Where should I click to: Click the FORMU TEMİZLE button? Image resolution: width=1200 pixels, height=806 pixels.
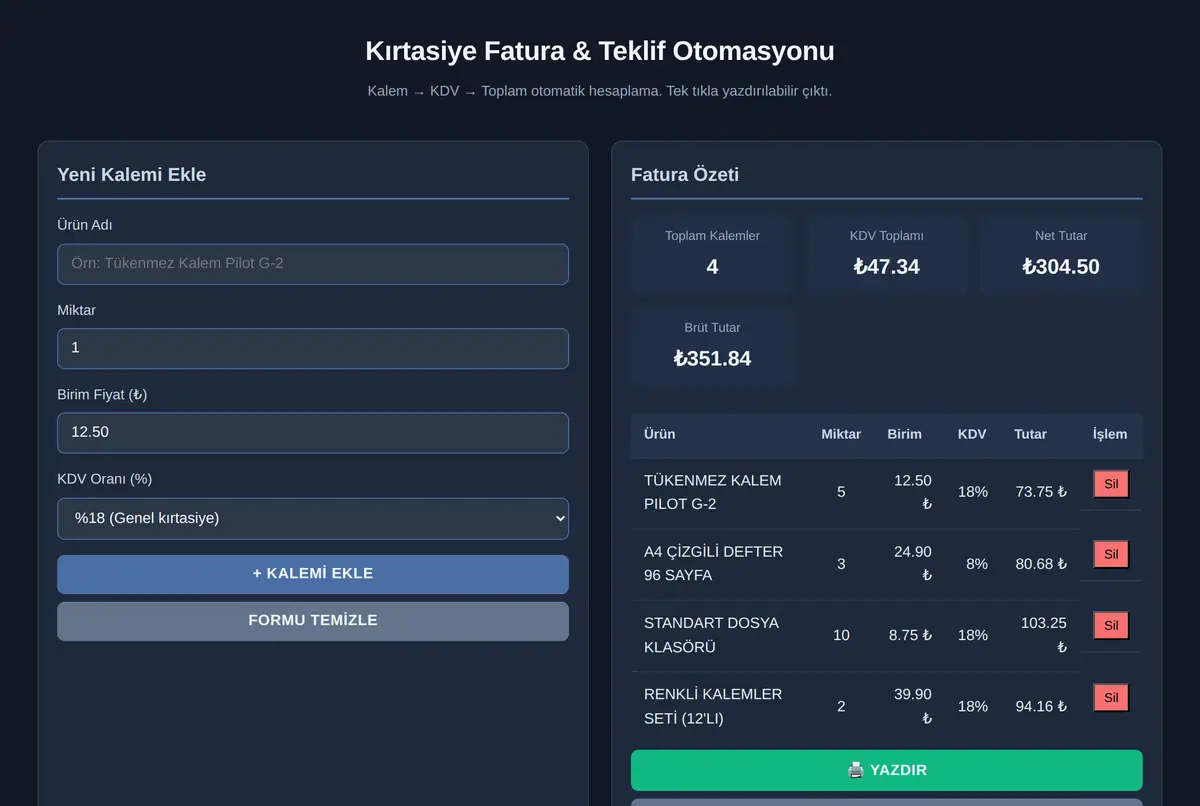coord(313,621)
